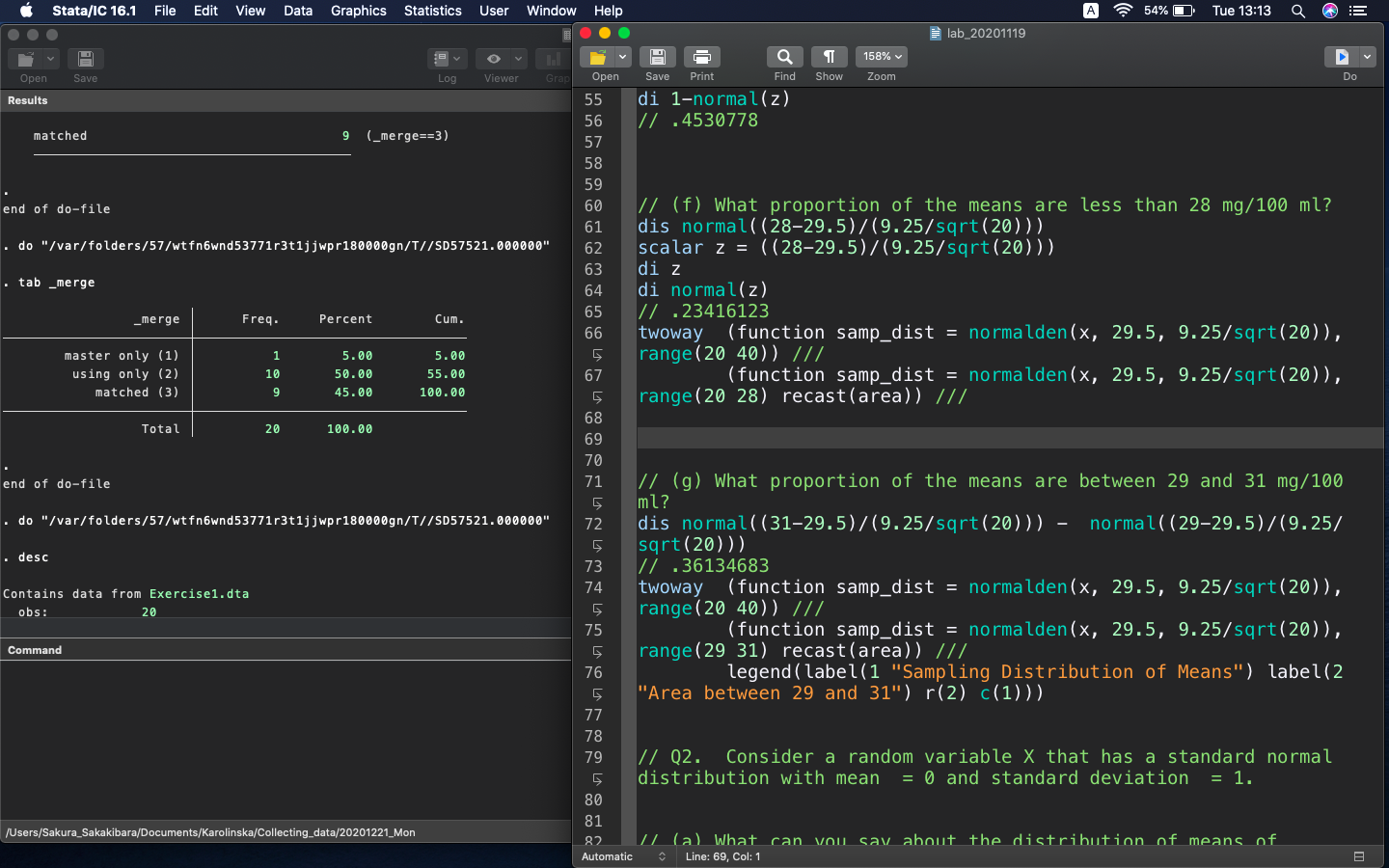Click the input source 'A' icon

pos(1091,11)
